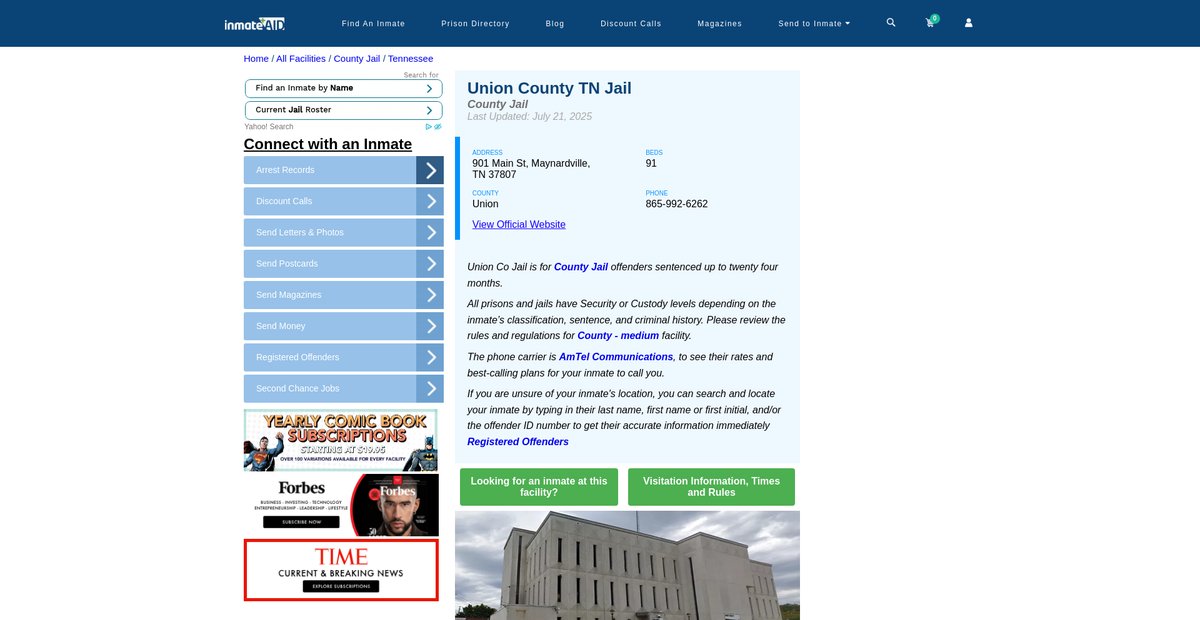Open the search magnifier icon
Viewport: 1200px width, 620px height.
tap(891, 22)
